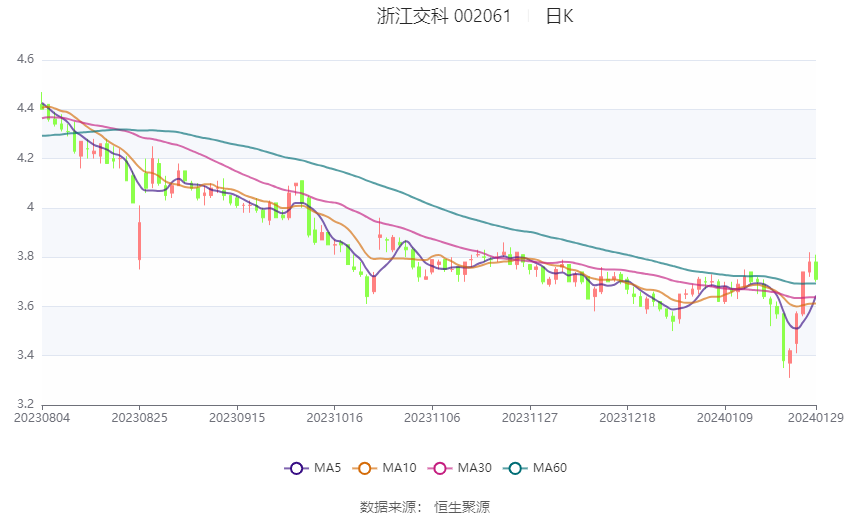
Task: Click y-axis value 4.2
Action: (25, 158)
